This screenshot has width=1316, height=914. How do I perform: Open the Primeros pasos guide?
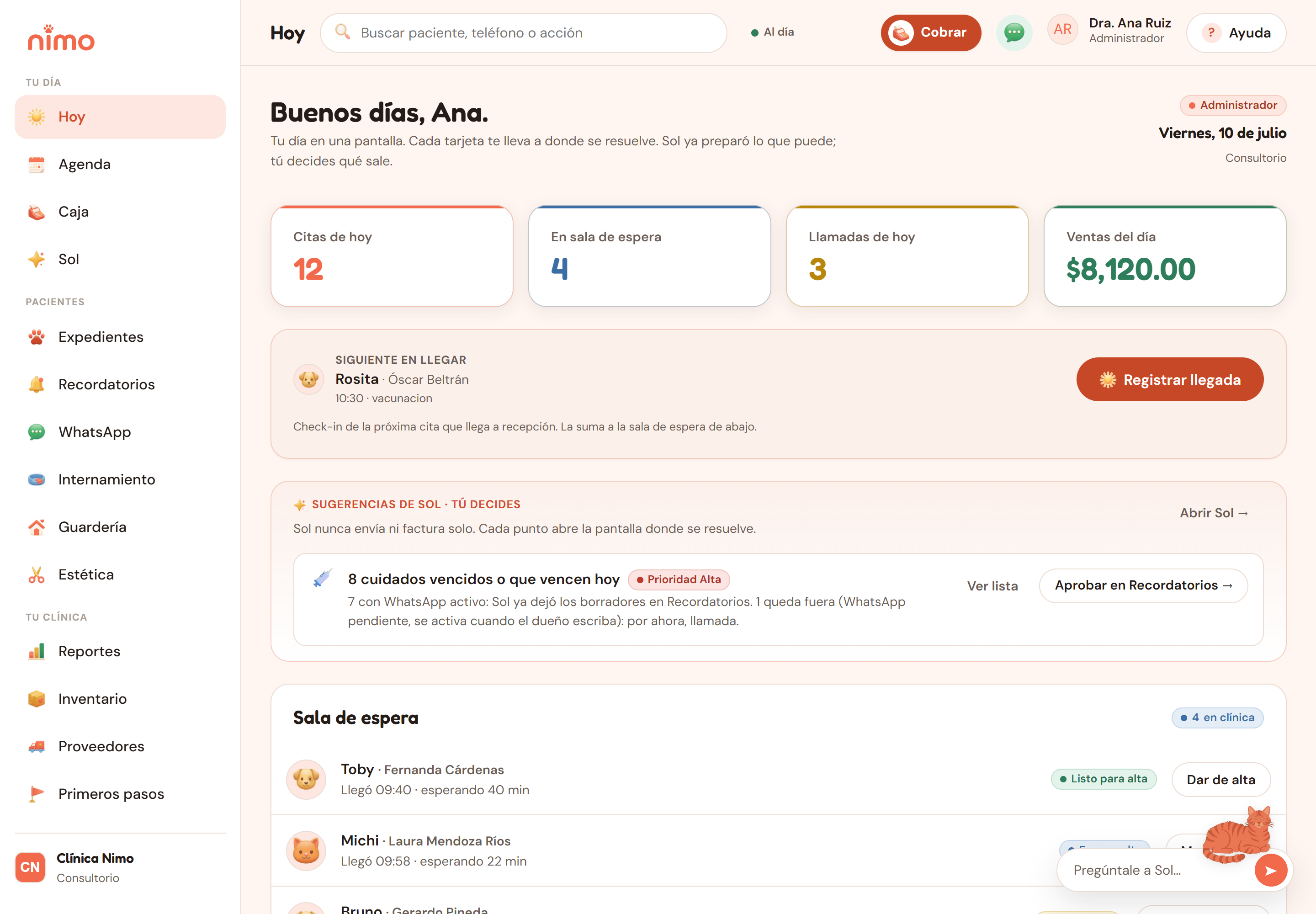coord(120,794)
